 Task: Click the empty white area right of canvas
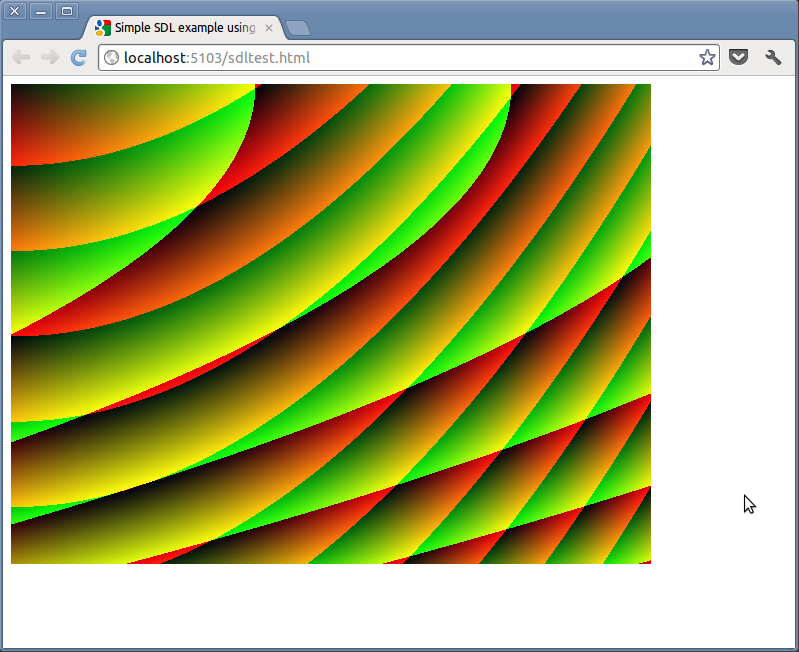pyautogui.click(x=720, y=300)
